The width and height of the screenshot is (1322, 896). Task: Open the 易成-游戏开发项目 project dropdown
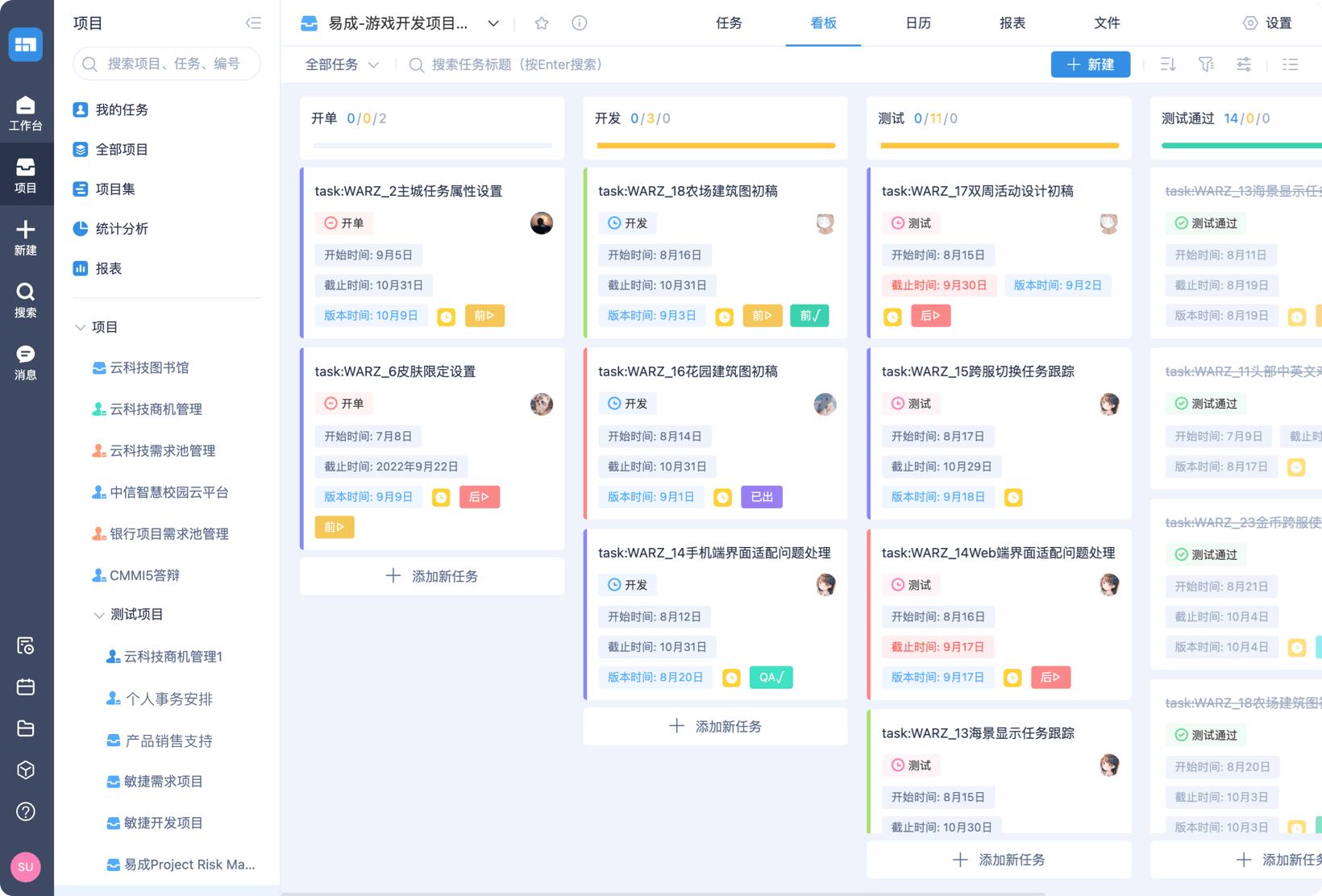coord(493,23)
